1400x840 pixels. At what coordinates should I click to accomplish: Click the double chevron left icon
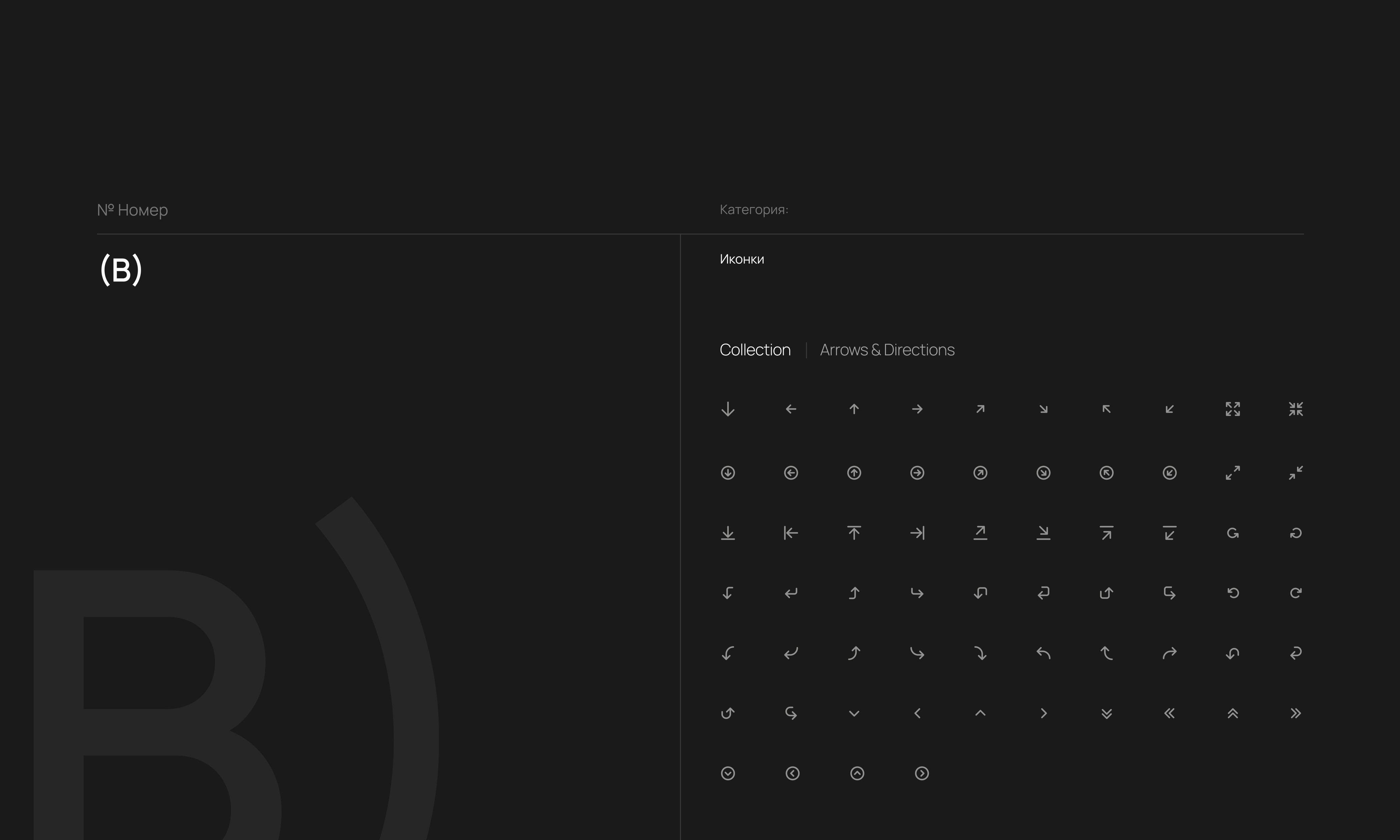click(x=1169, y=713)
